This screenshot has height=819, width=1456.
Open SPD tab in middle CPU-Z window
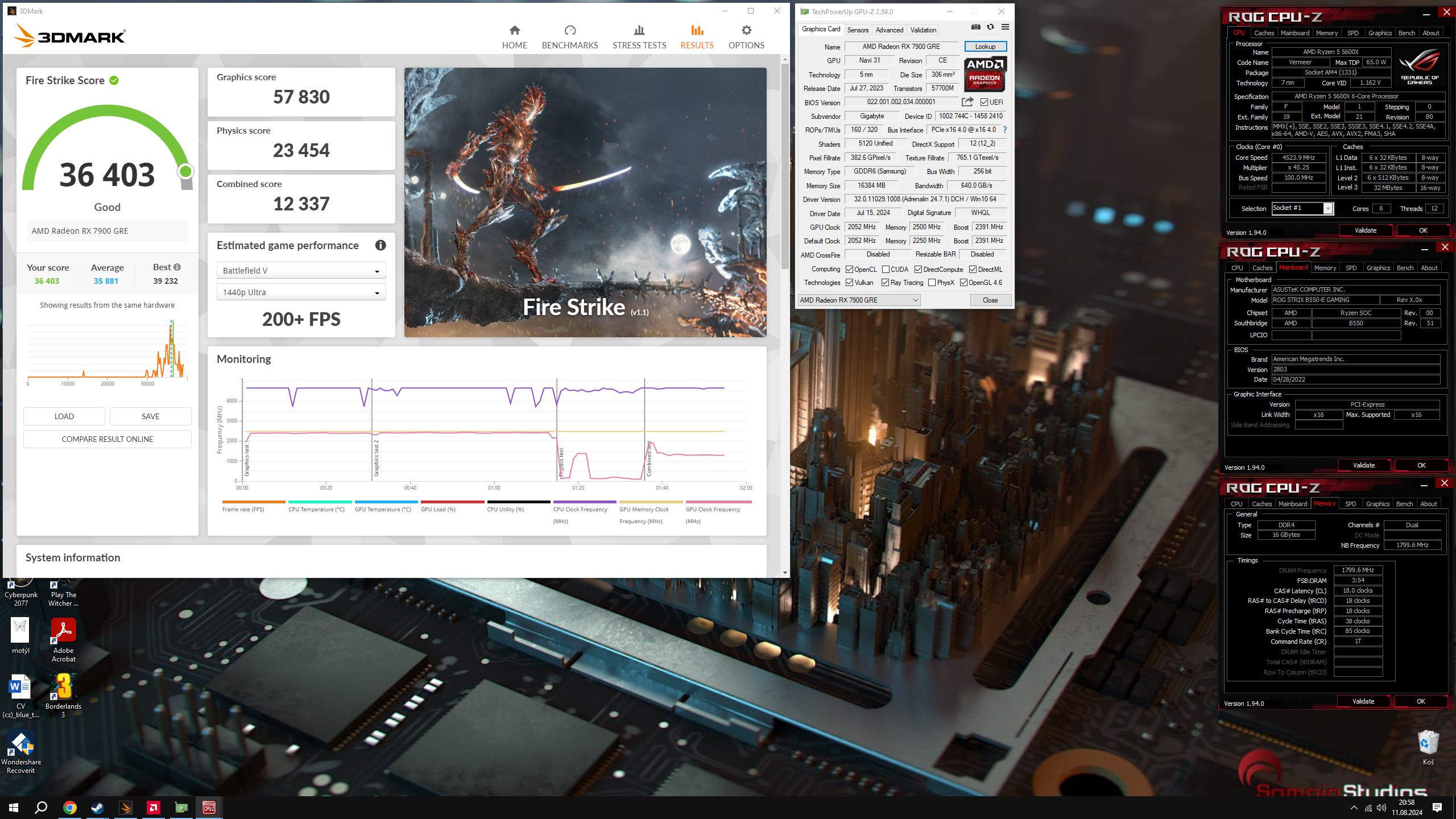(1351, 268)
